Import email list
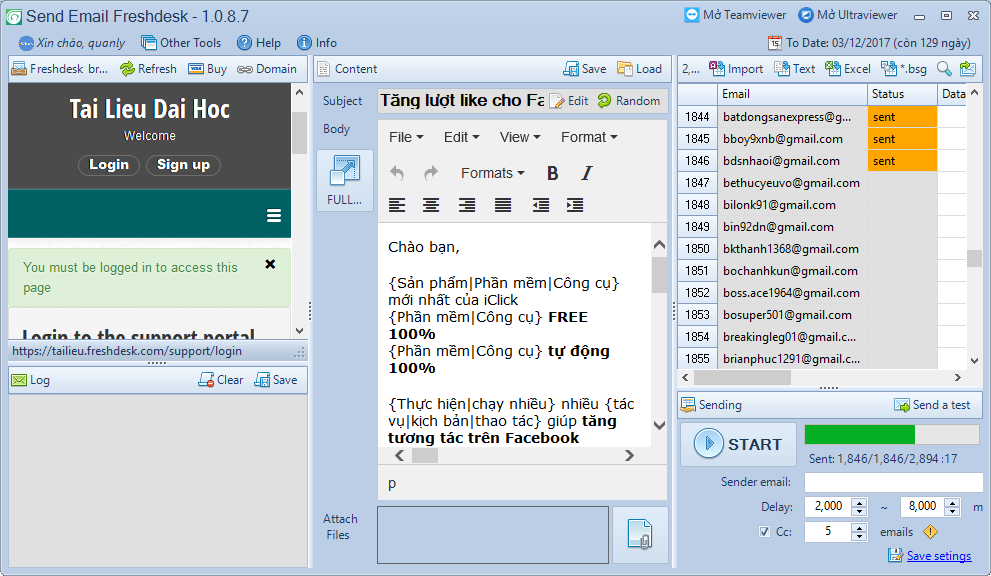 736,69
